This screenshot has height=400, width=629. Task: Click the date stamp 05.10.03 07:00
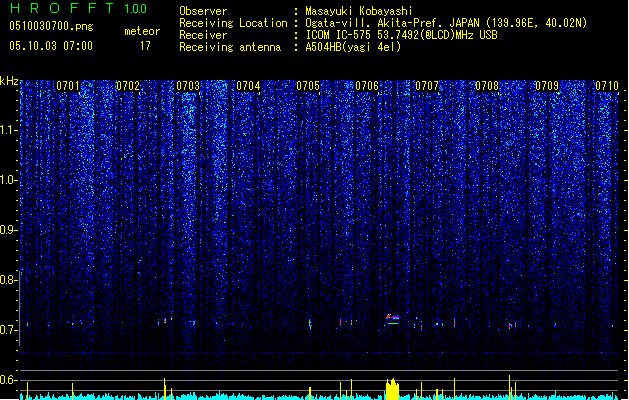coord(51,46)
